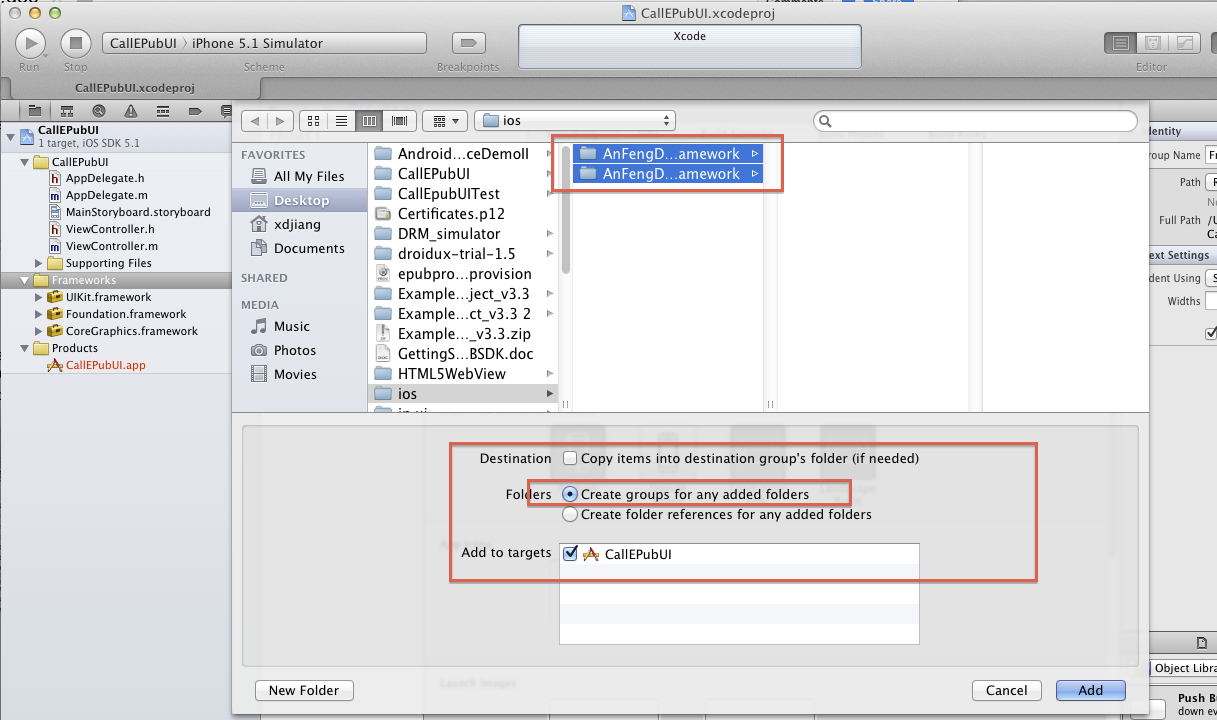
Task: Select Documents in Favorites sidebar
Action: point(298,248)
